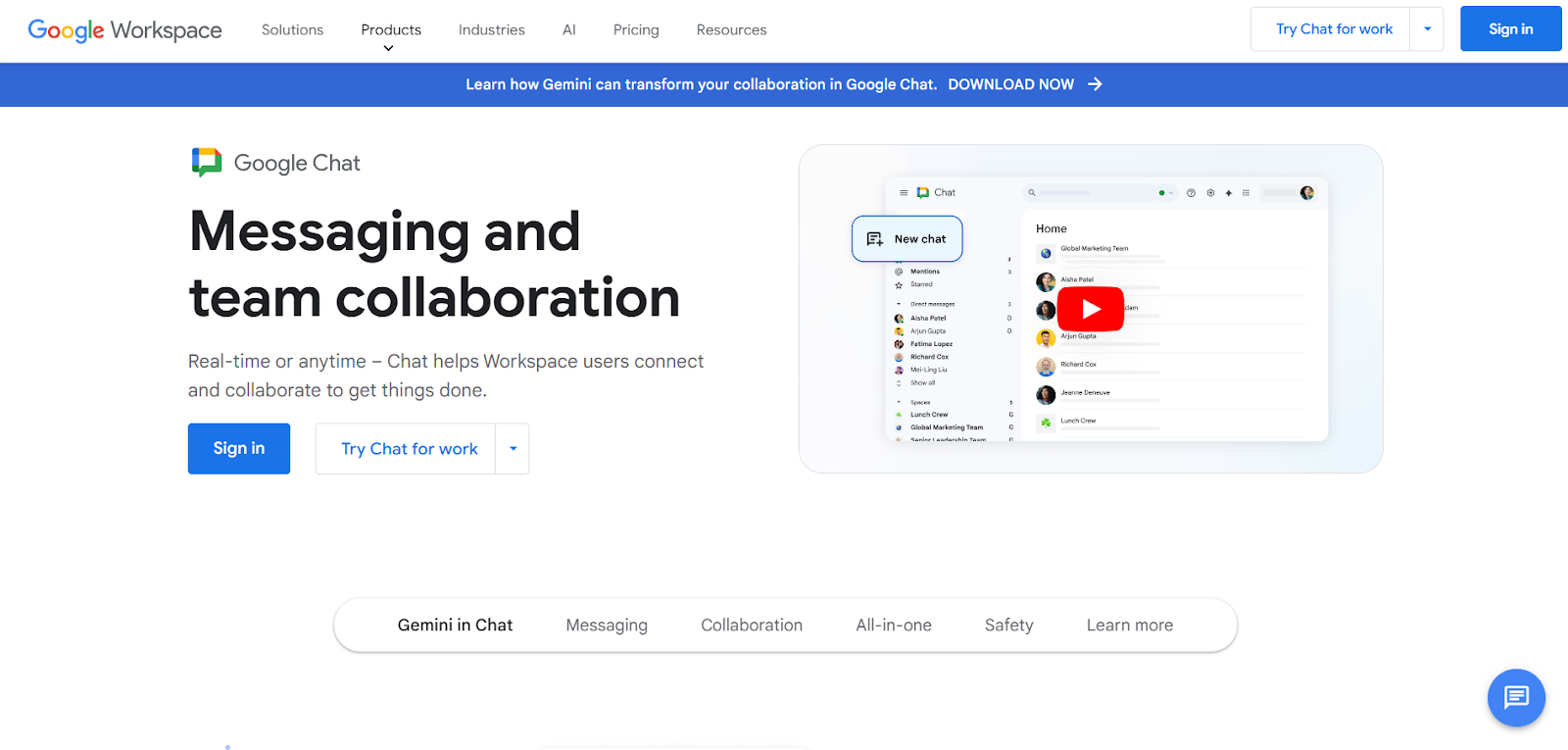Collapse the Spaces section in preview

pyautogui.click(x=899, y=402)
